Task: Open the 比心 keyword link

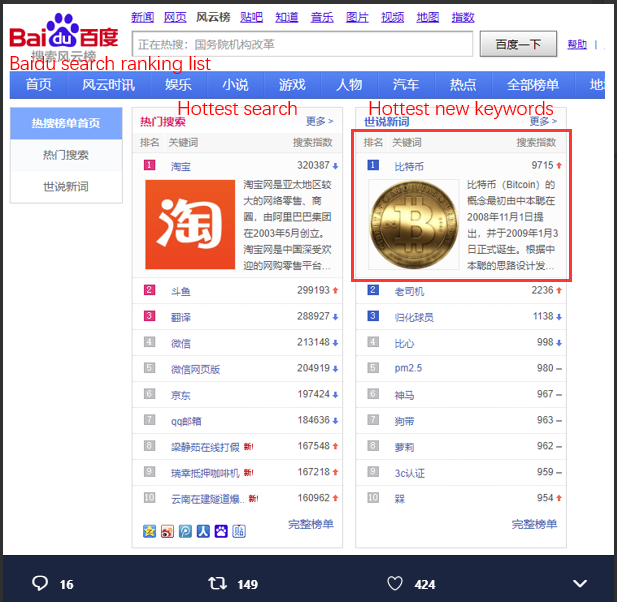Action: tap(405, 343)
